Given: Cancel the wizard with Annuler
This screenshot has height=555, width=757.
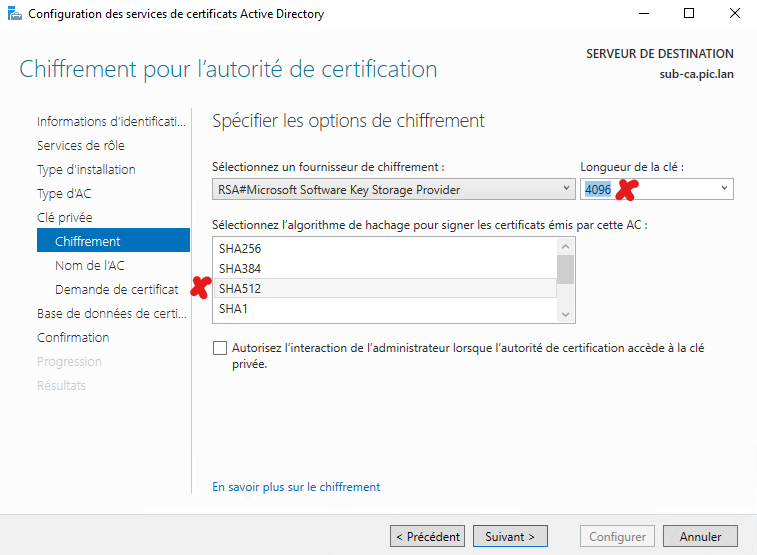Looking at the screenshot, I should point(700,537).
